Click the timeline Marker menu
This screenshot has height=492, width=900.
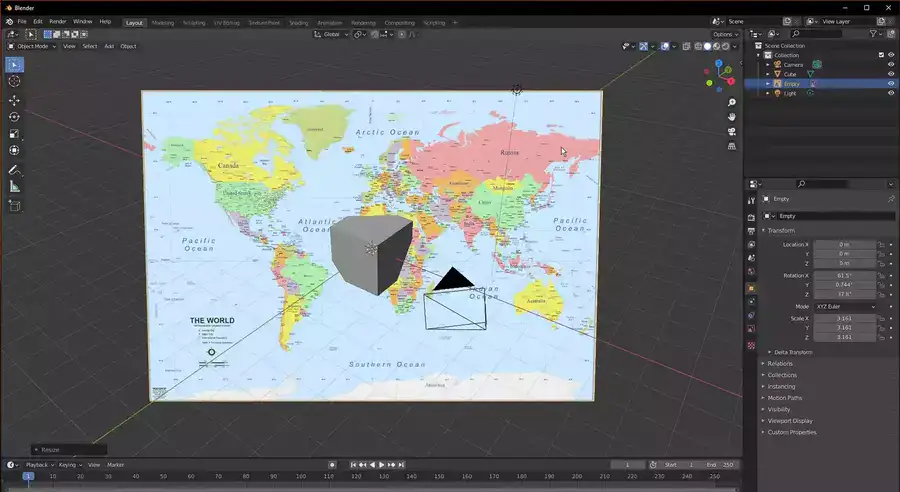pos(115,465)
